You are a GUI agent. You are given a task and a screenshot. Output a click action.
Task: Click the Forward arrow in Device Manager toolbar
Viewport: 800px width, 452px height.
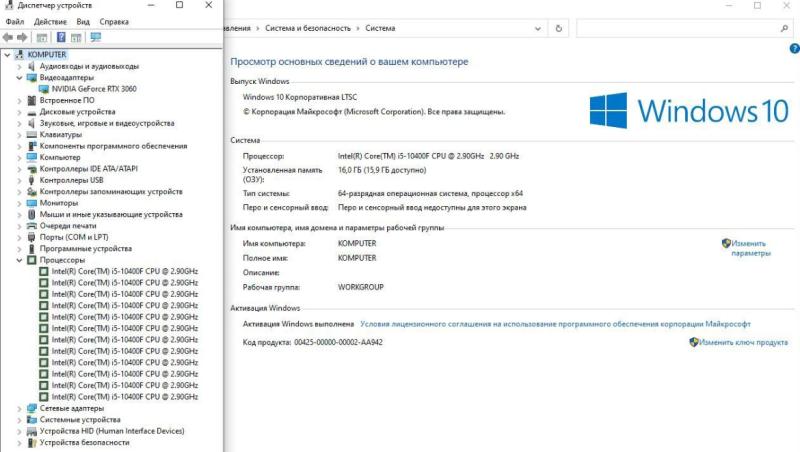pyautogui.click(x=22, y=37)
